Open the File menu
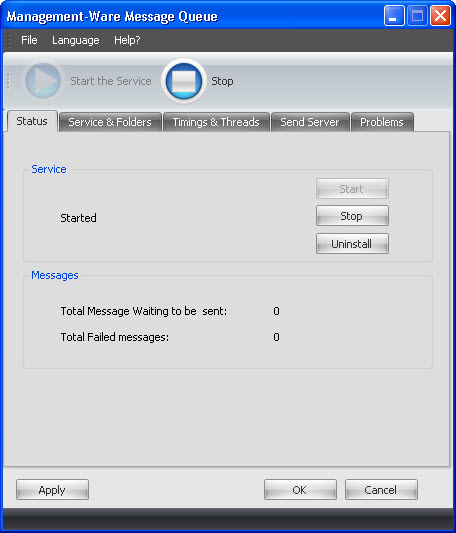Viewport: 456px width, 533px height. pos(29,40)
